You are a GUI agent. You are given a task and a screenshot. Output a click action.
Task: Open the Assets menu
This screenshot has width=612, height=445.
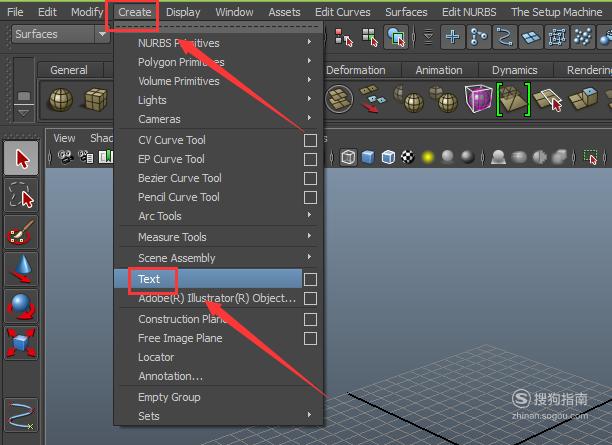[x=284, y=12]
